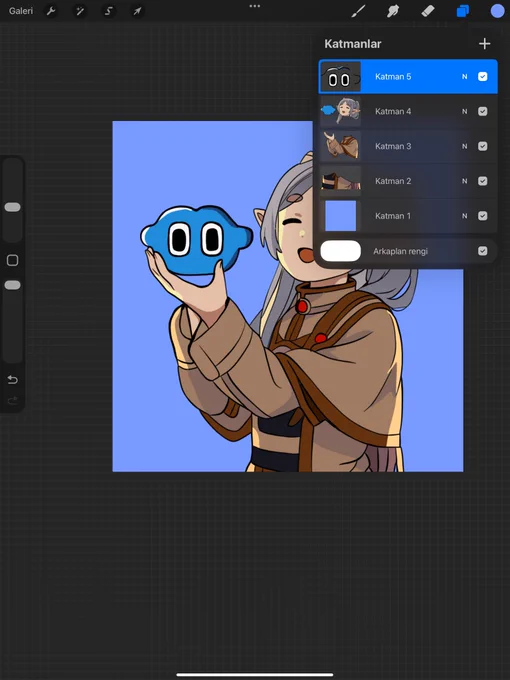Select the Eraser tool

tap(428, 11)
